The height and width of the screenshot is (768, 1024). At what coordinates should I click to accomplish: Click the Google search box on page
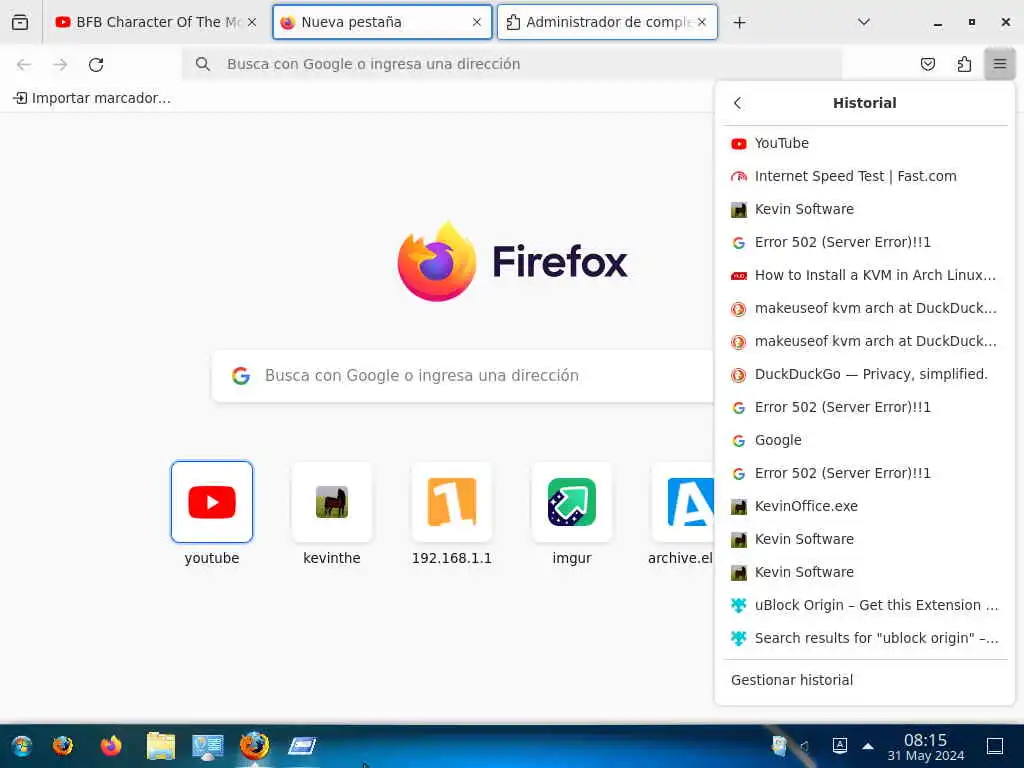click(x=462, y=376)
